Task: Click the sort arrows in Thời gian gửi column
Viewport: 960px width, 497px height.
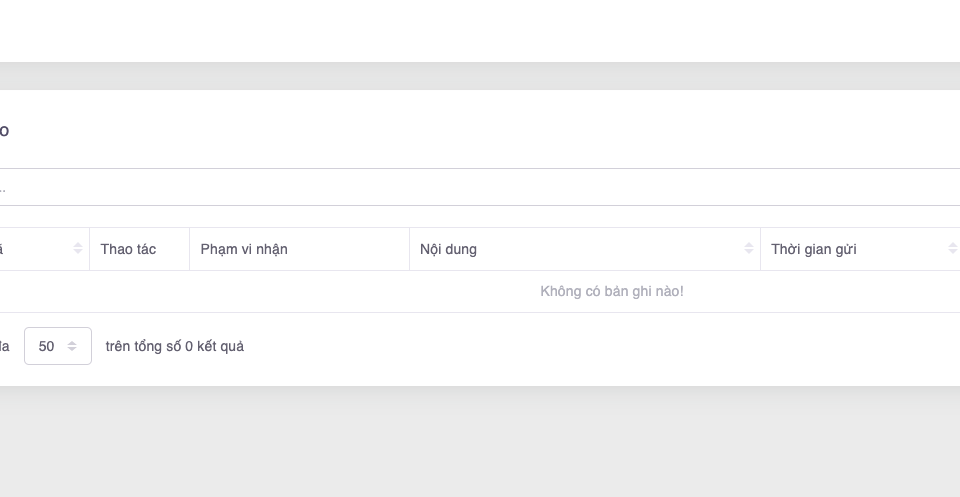Action: 952,249
